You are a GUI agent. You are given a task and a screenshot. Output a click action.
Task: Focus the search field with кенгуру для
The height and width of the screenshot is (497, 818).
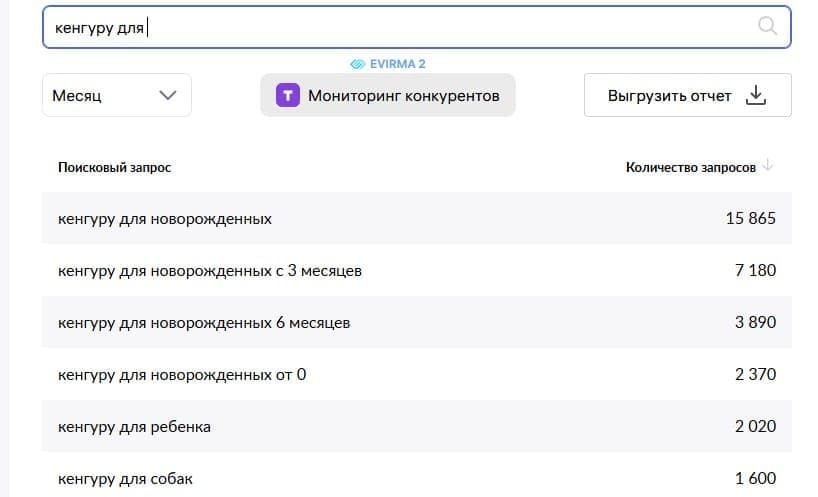416,27
